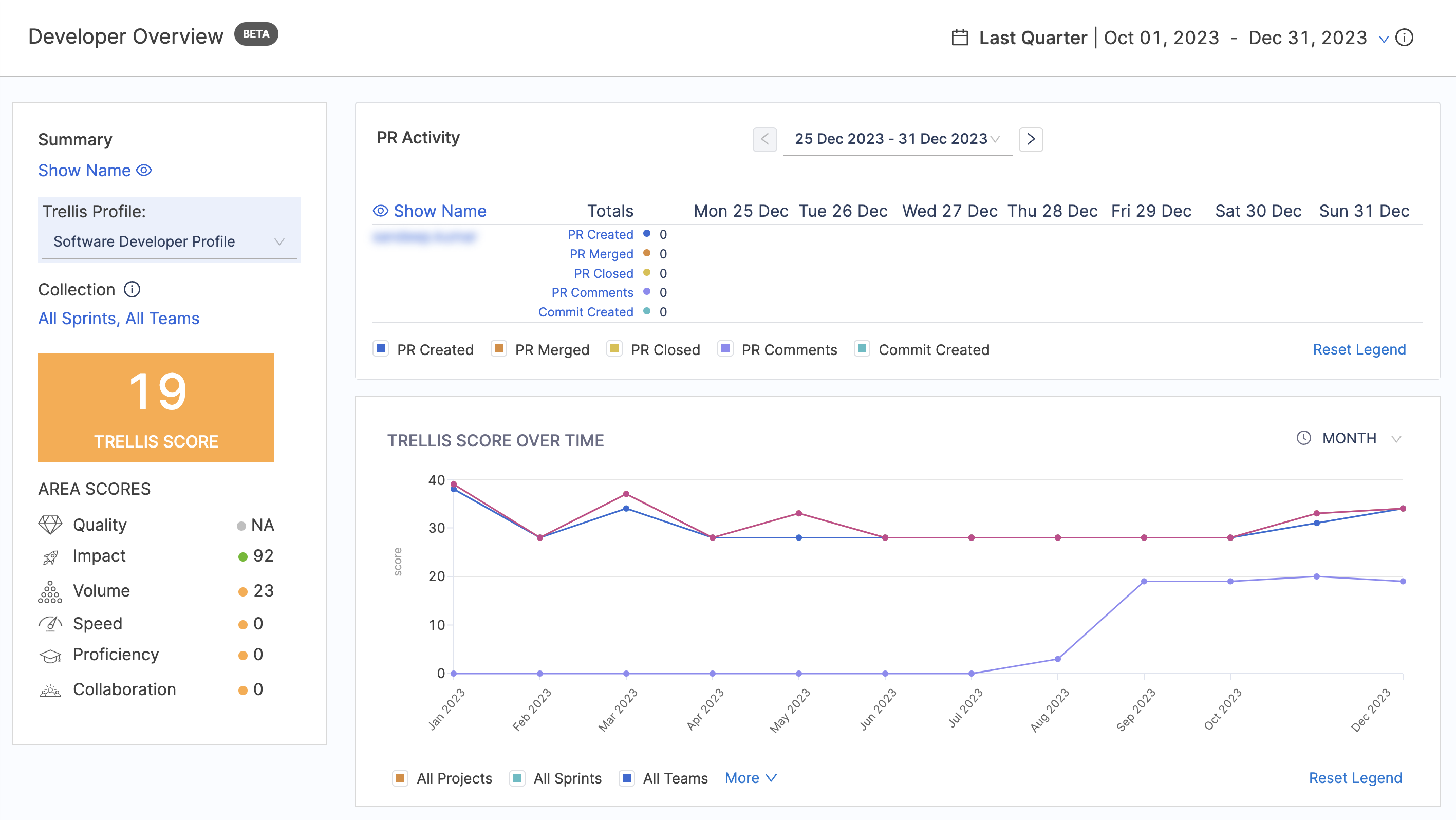
Task: Click Reset Legend in PR Activity
Action: coord(1359,349)
